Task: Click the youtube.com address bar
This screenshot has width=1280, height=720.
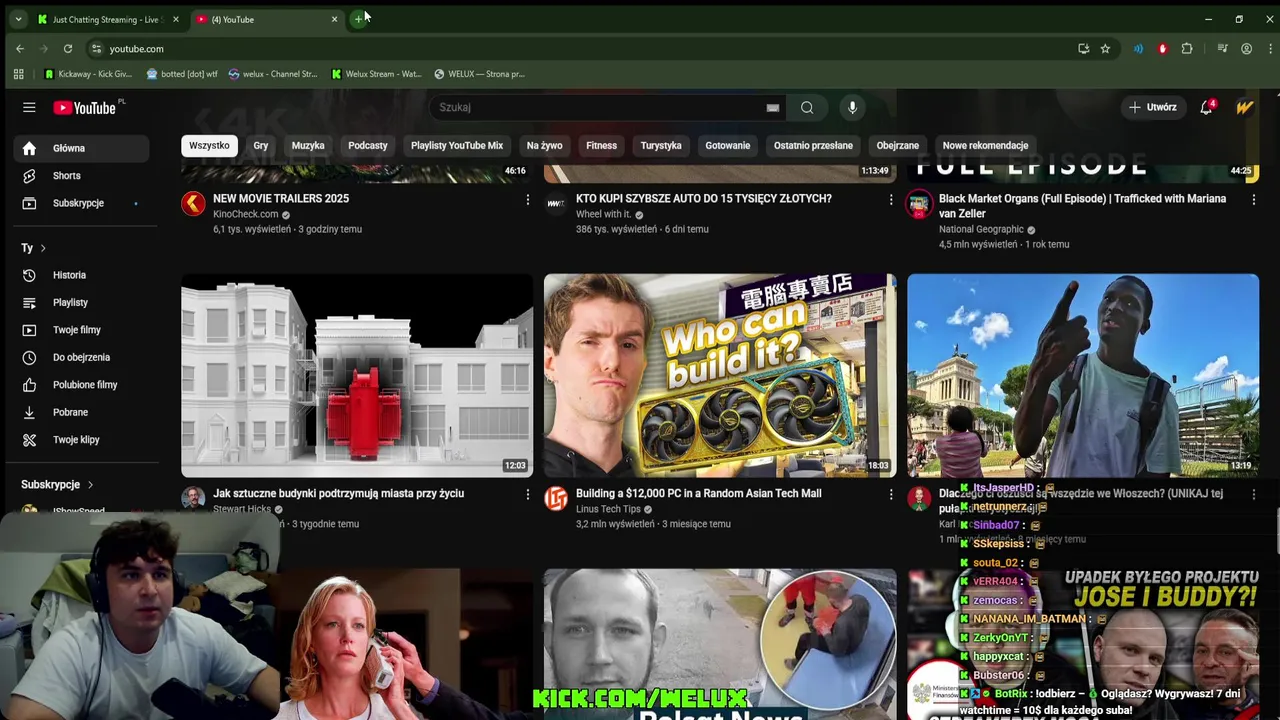Action: 580,49
